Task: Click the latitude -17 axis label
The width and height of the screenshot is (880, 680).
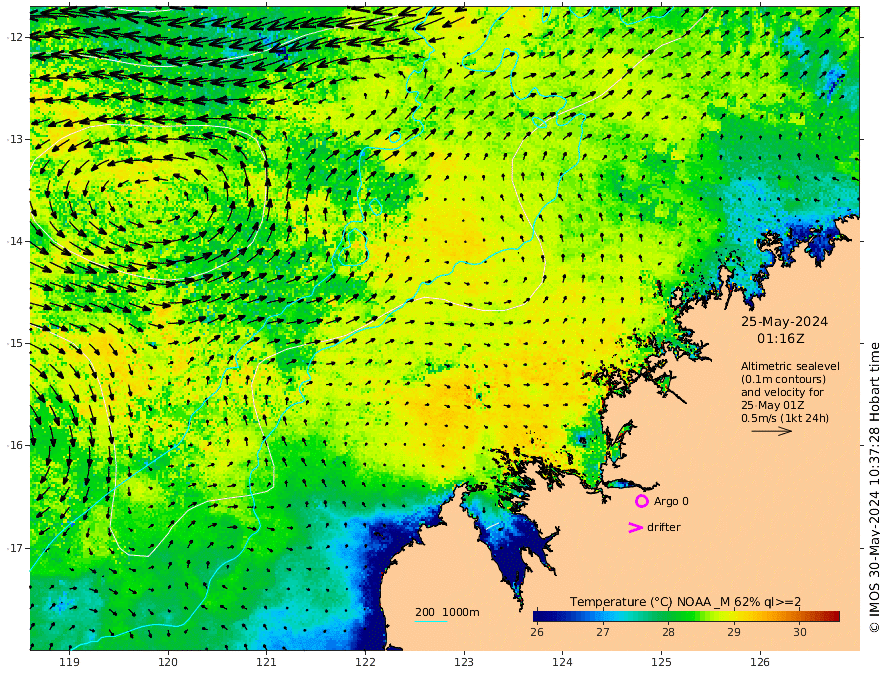Action: pos(14,548)
